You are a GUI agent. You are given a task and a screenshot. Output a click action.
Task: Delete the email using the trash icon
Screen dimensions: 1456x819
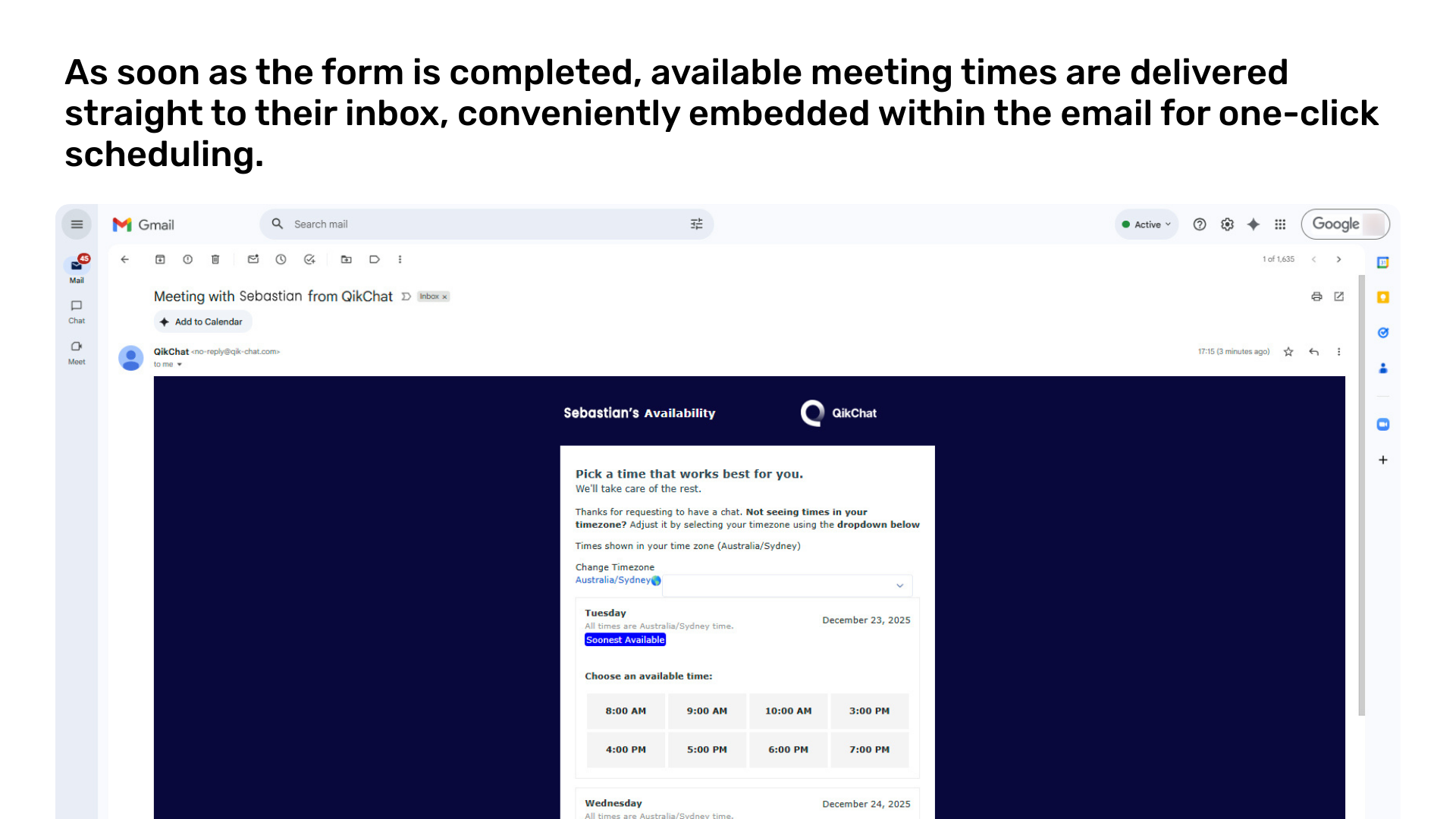pos(215,259)
